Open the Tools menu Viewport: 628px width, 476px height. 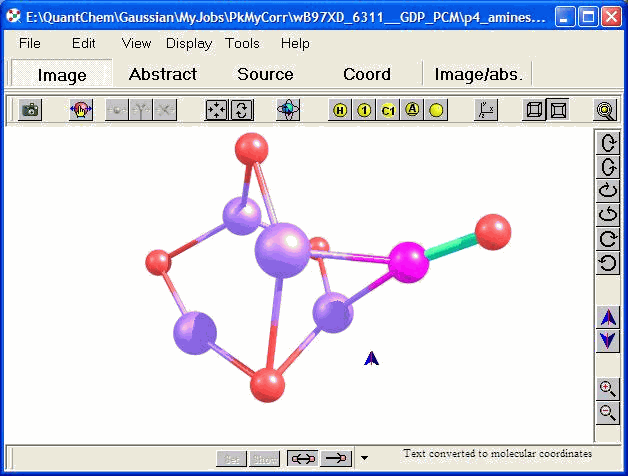242,43
